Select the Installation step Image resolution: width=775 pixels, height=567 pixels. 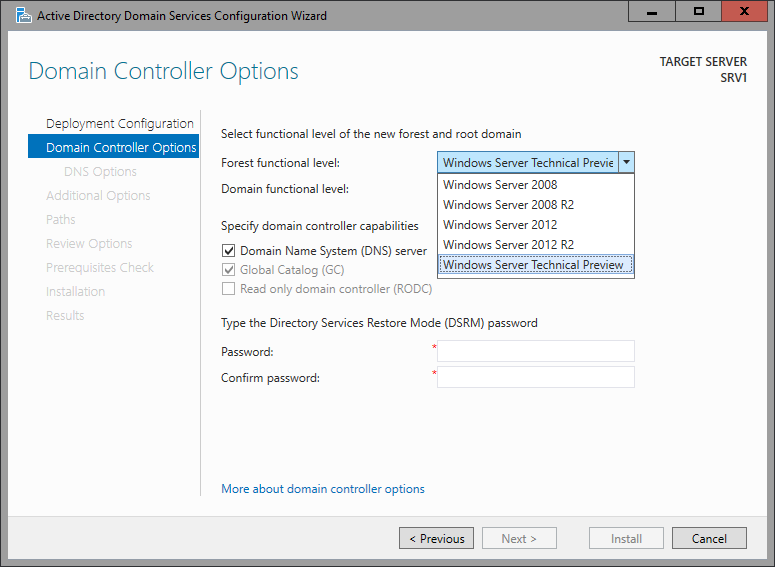[x=76, y=291]
